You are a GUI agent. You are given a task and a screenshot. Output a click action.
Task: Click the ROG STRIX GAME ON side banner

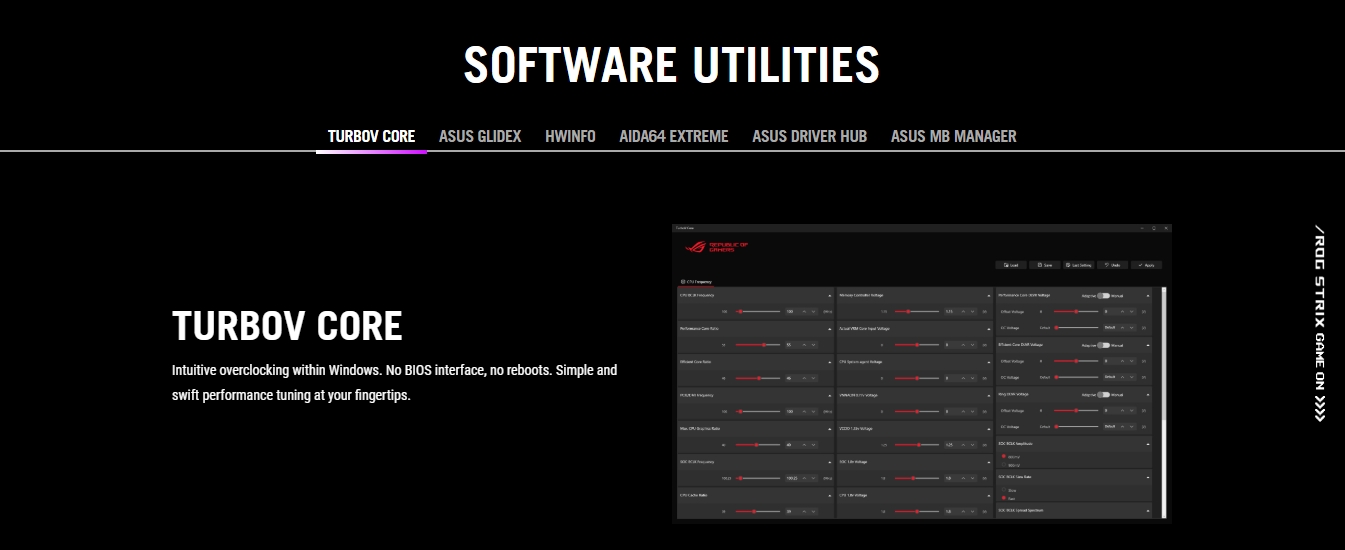[x=1320, y=325]
